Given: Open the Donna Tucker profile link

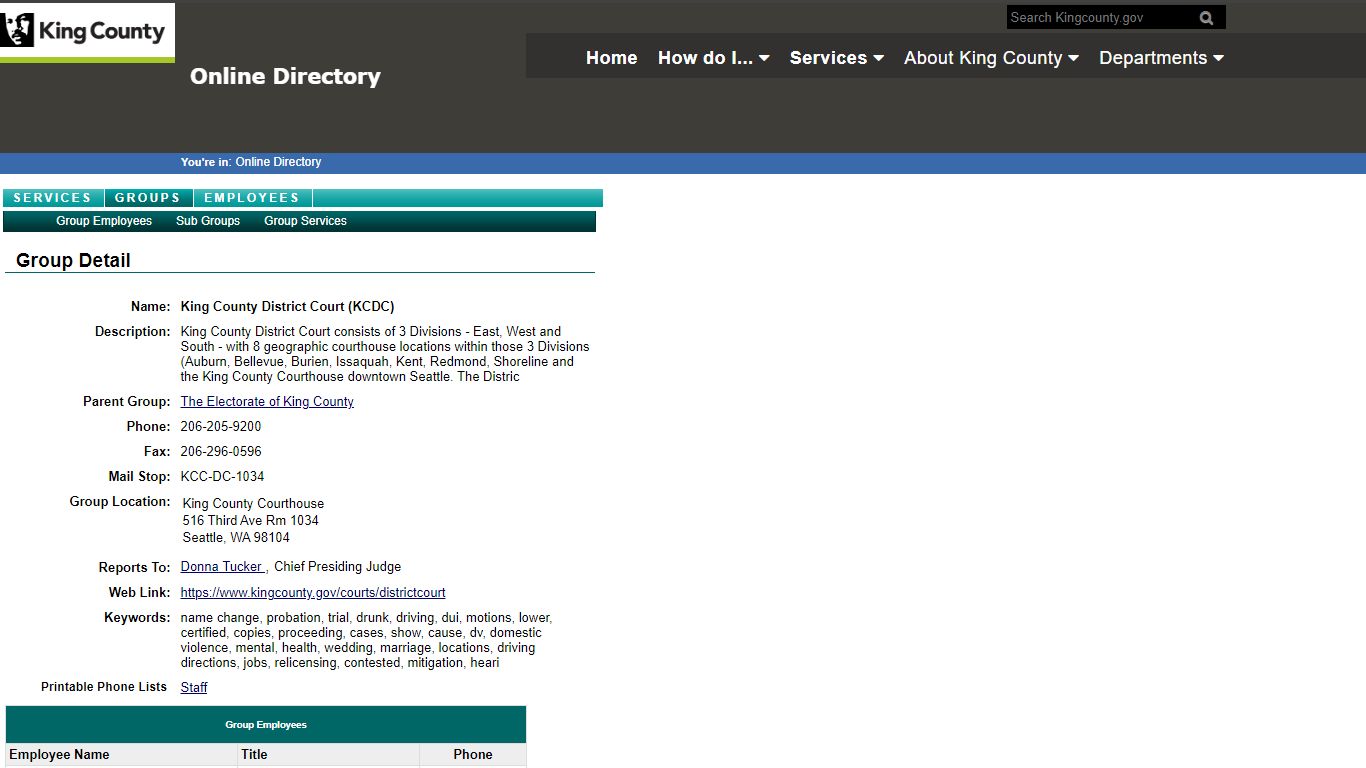Looking at the screenshot, I should (x=222, y=567).
